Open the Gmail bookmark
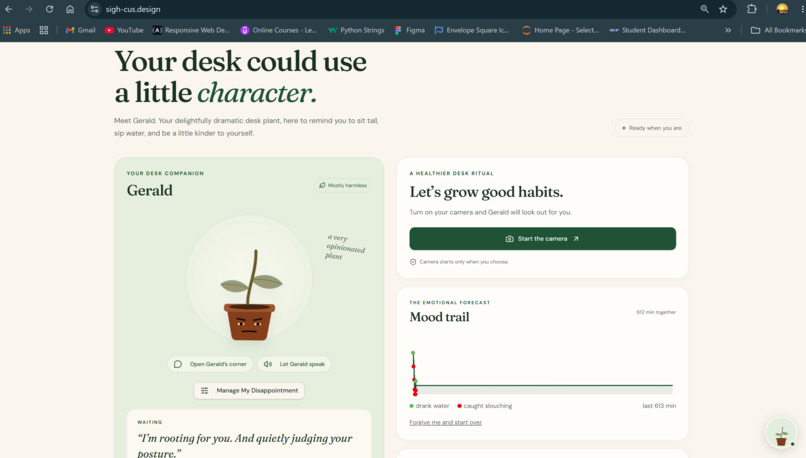 click(x=81, y=30)
